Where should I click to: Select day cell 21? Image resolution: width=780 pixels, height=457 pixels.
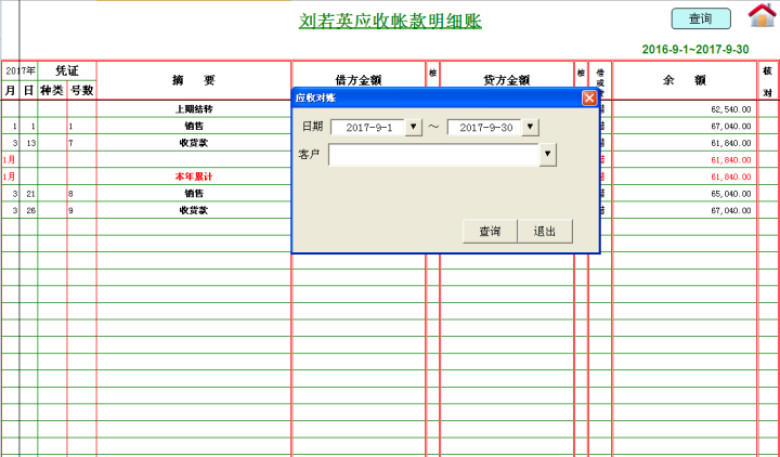click(x=29, y=193)
